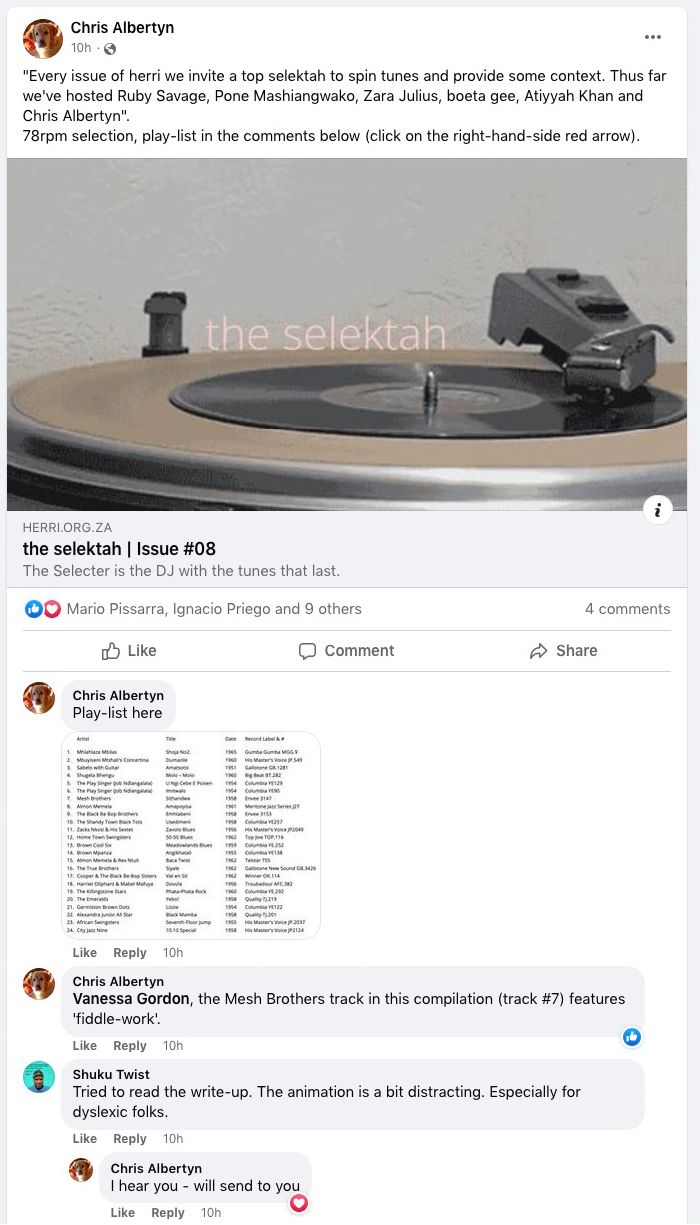Share the post

tap(563, 651)
